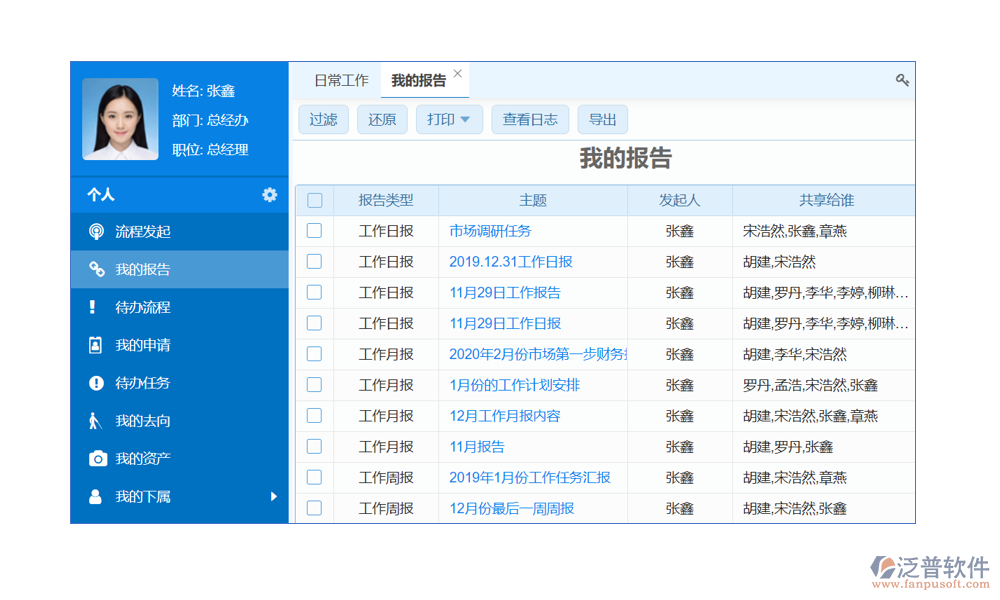This screenshot has width=1000, height=600.
Task: Open the 打印 dropdown menu
Action: [x=449, y=120]
